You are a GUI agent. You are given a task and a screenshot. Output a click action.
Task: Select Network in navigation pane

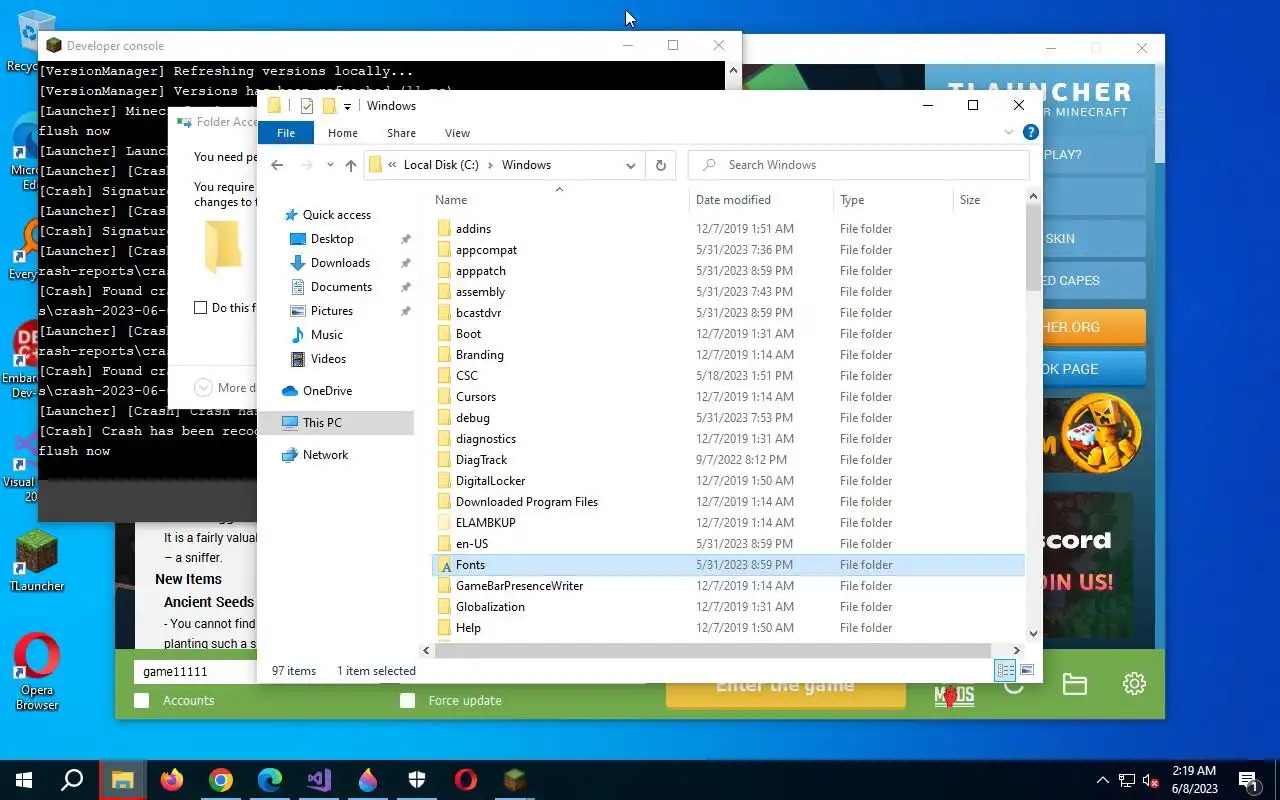325,455
